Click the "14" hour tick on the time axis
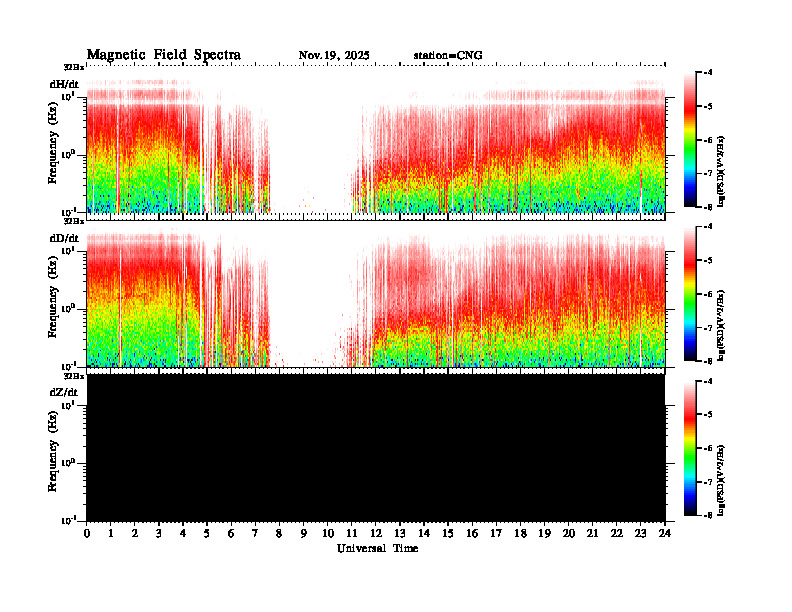The width and height of the screenshot is (792, 612). pos(424,534)
